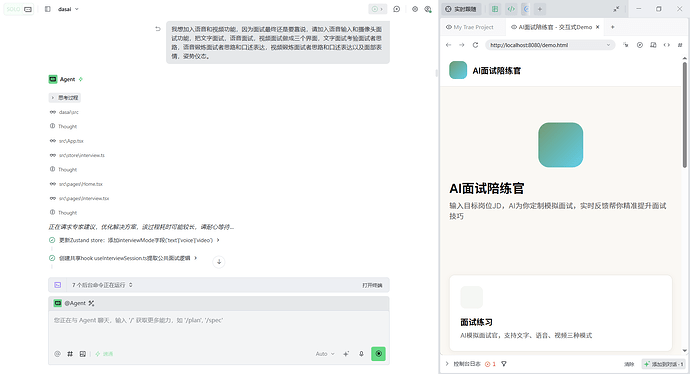Viewport: 690px width, 374px height.
Task: Reload the preview page
Action: click(475, 45)
